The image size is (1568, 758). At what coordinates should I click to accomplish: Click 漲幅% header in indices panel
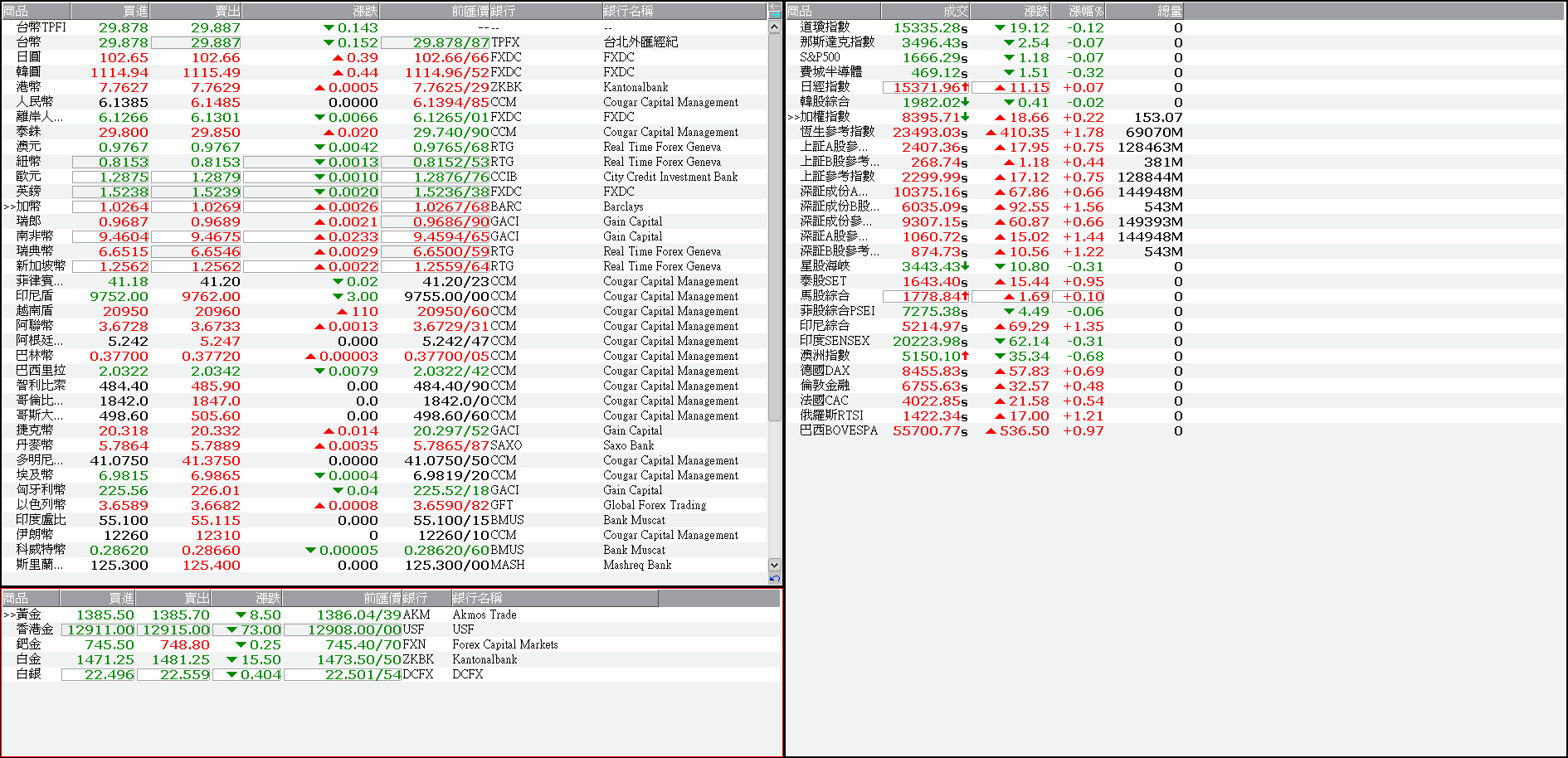coord(1079,11)
